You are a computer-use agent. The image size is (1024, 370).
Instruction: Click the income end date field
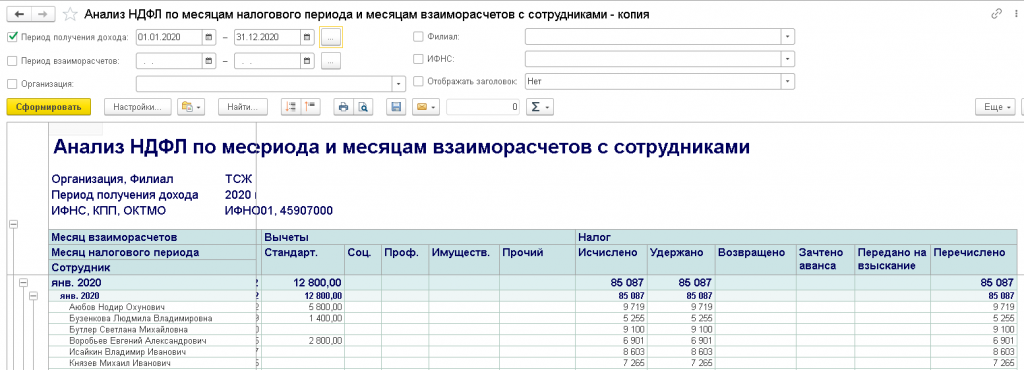coord(267,37)
